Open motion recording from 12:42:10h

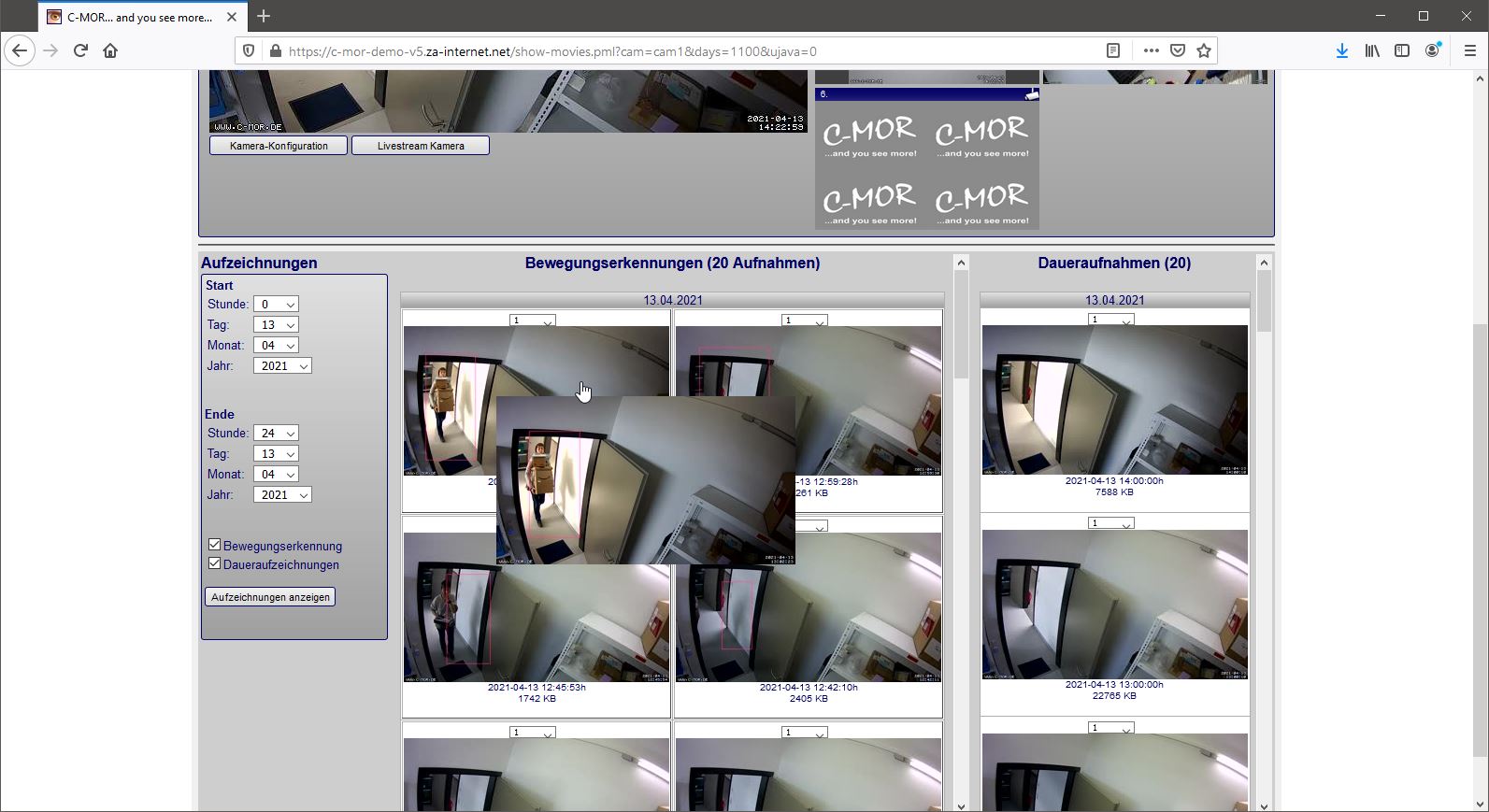[809, 621]
